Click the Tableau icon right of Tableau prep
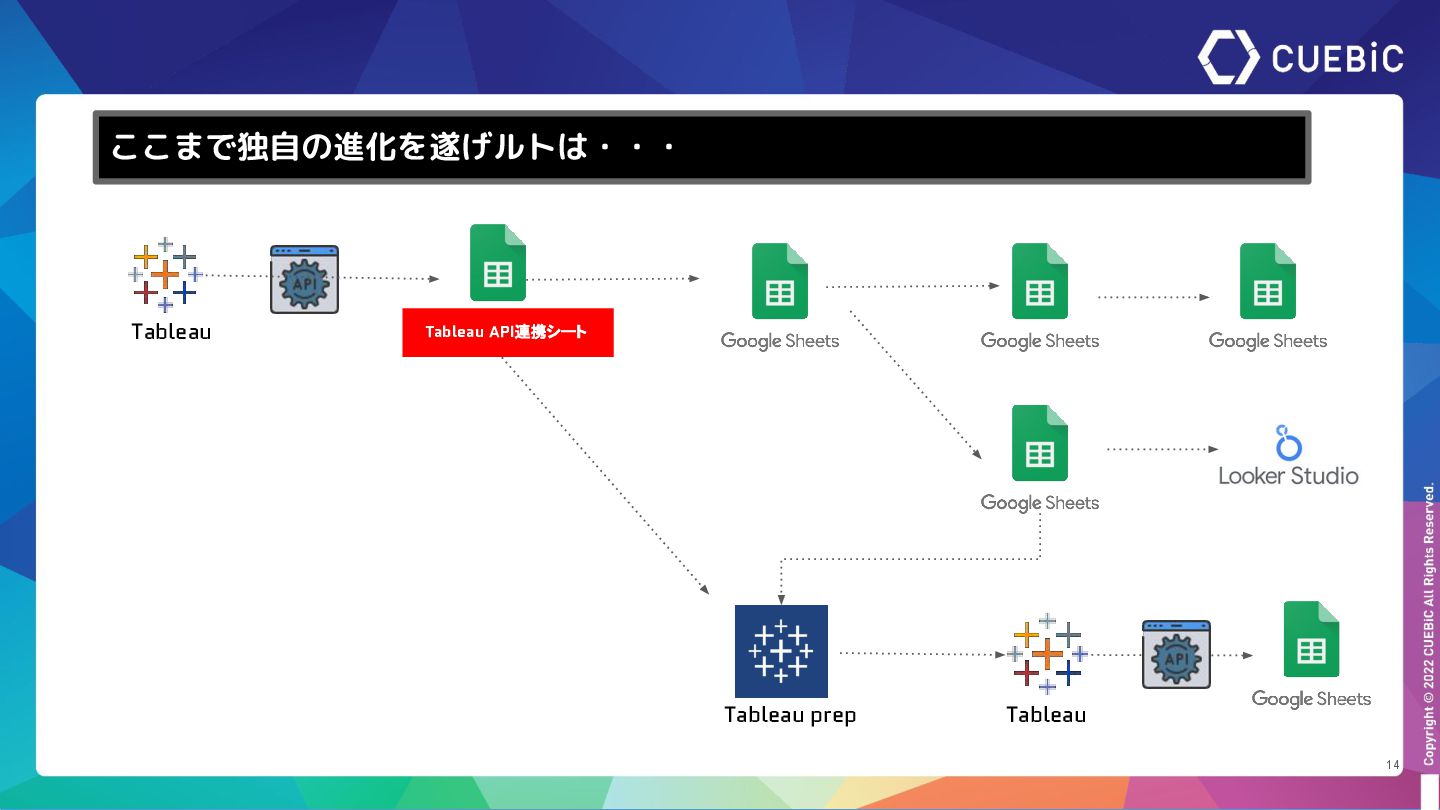Screen dimensions: 1440x810 click(1046, 655)
